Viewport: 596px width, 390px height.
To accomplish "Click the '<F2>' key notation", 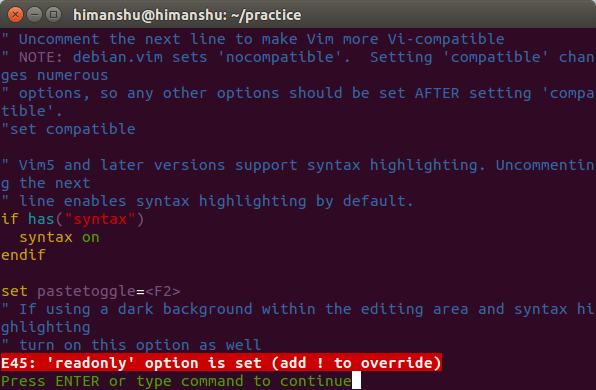I will pyautogui.click(x=163, y=291).
